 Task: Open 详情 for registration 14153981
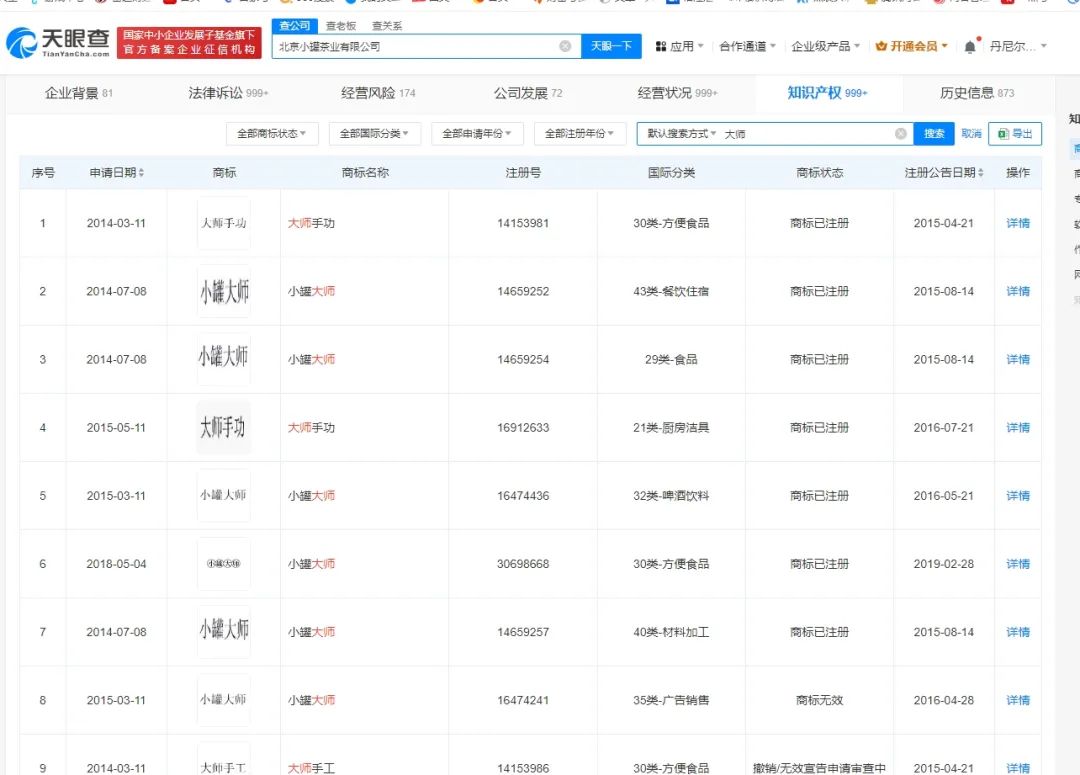point(1018,223)
